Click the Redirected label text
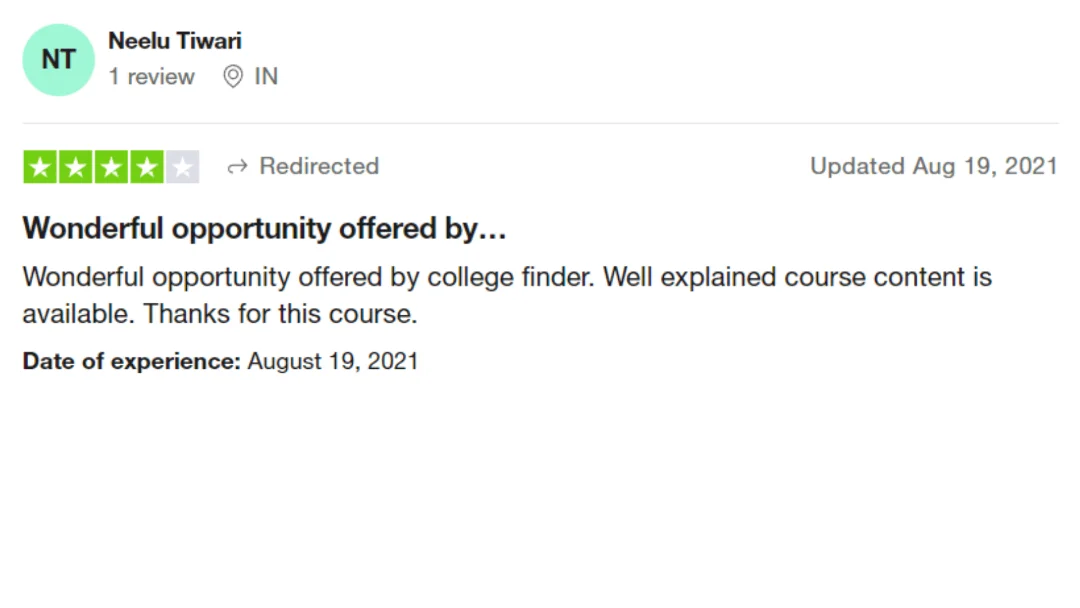The height and width of the screenshot is (608, 1080). click(x=319, y=166)
